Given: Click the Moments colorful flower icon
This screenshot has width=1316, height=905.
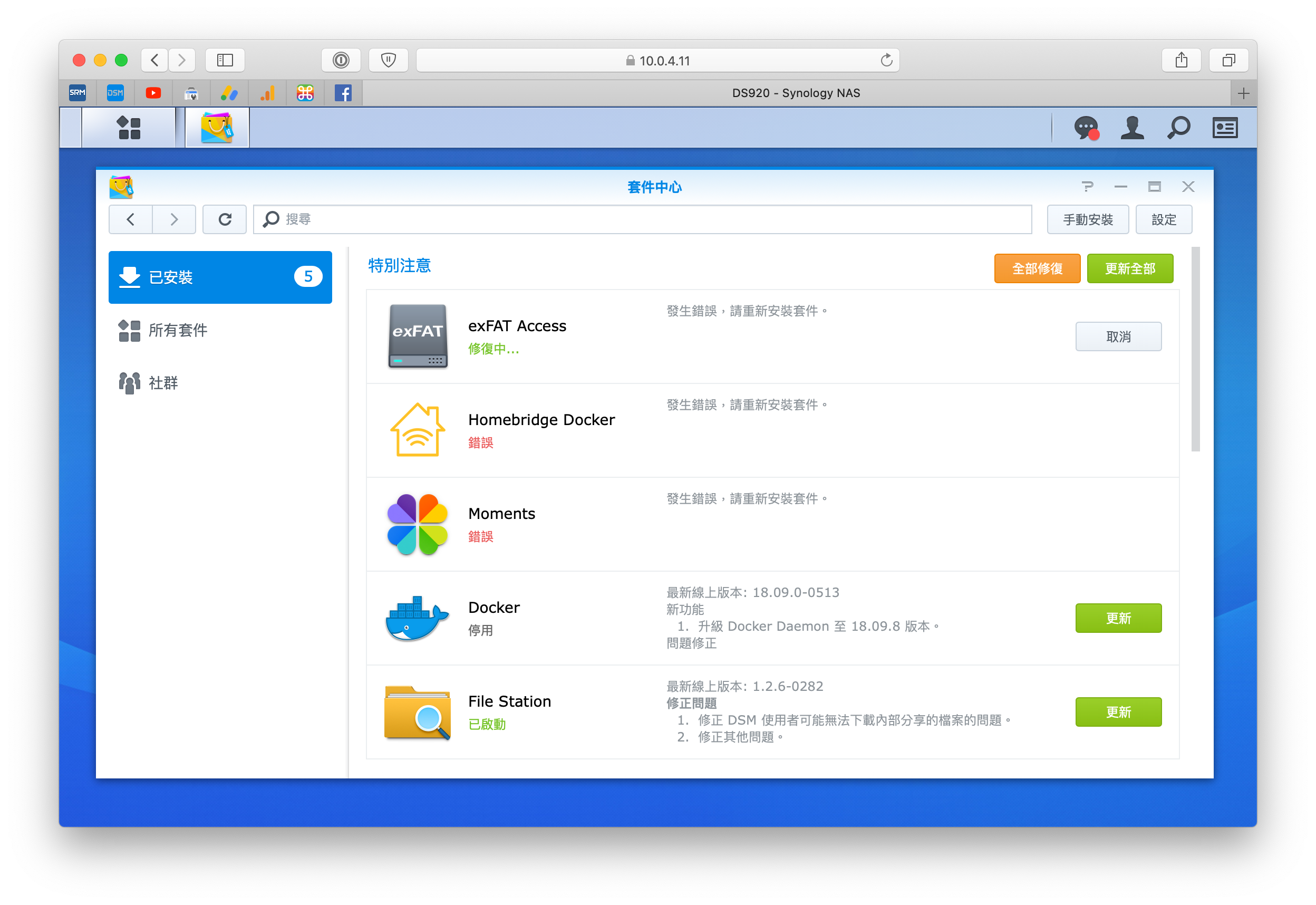Looking at the screenshot, I should (418, 524).
